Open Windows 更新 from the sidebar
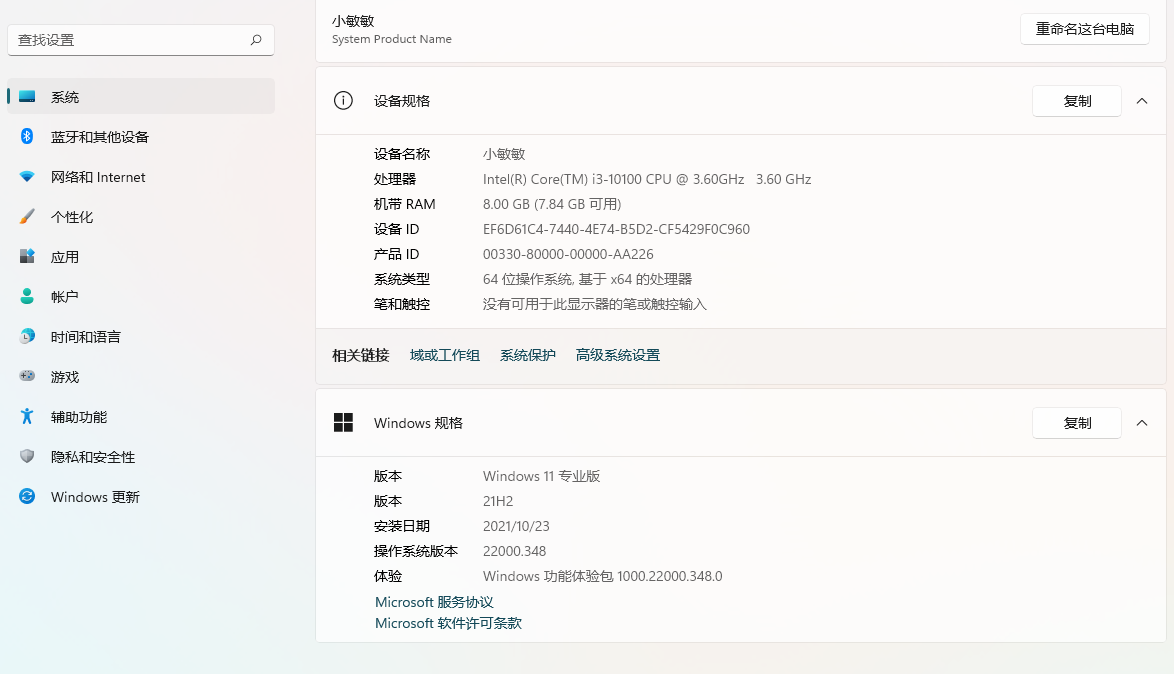1174x674 pixels. click(x=93, y=497)
